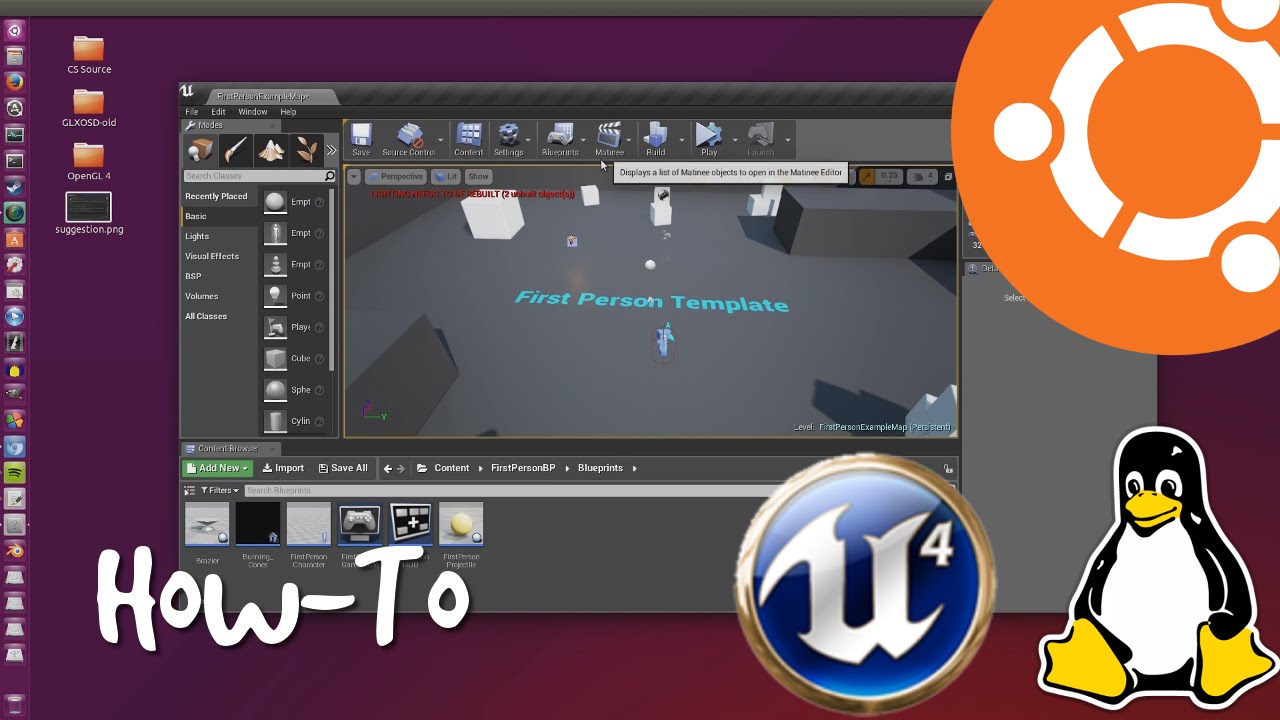1280x720 pixels.
Task: Toggle the viewport scale snapping button
Action: point(867,176)
